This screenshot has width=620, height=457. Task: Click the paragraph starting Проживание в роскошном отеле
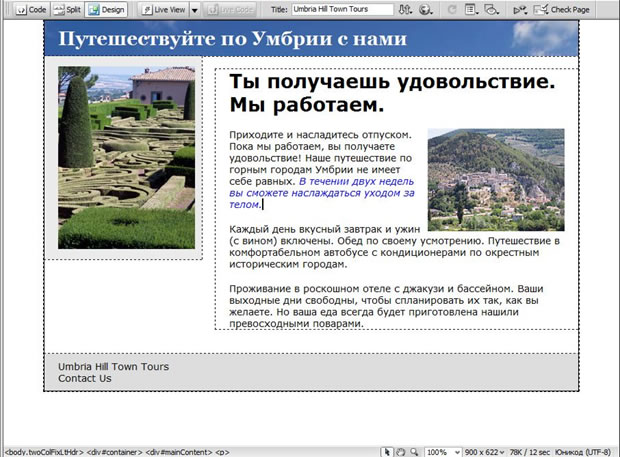point(386,306)
